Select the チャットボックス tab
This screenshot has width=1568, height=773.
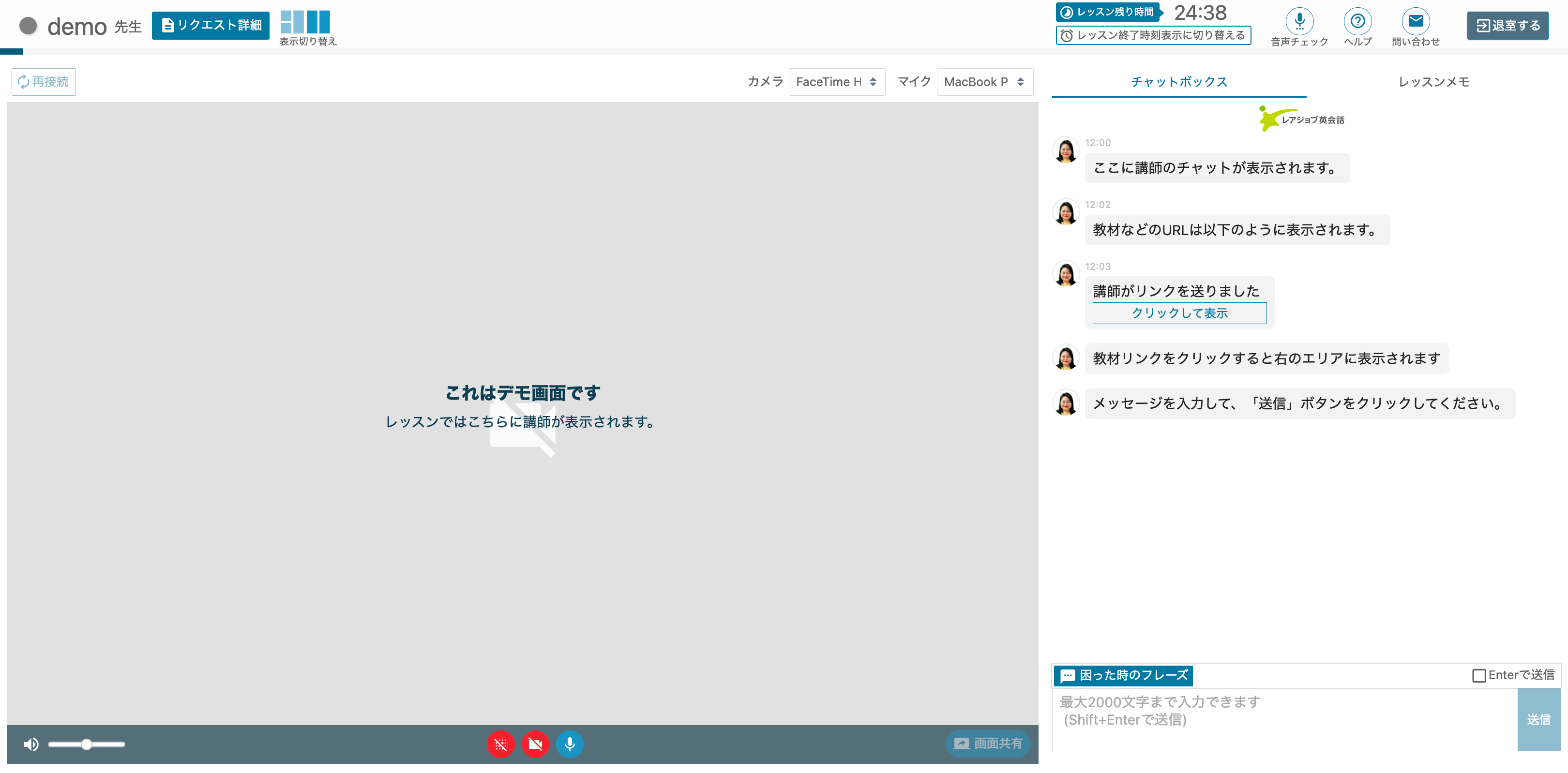[1179, 81]
